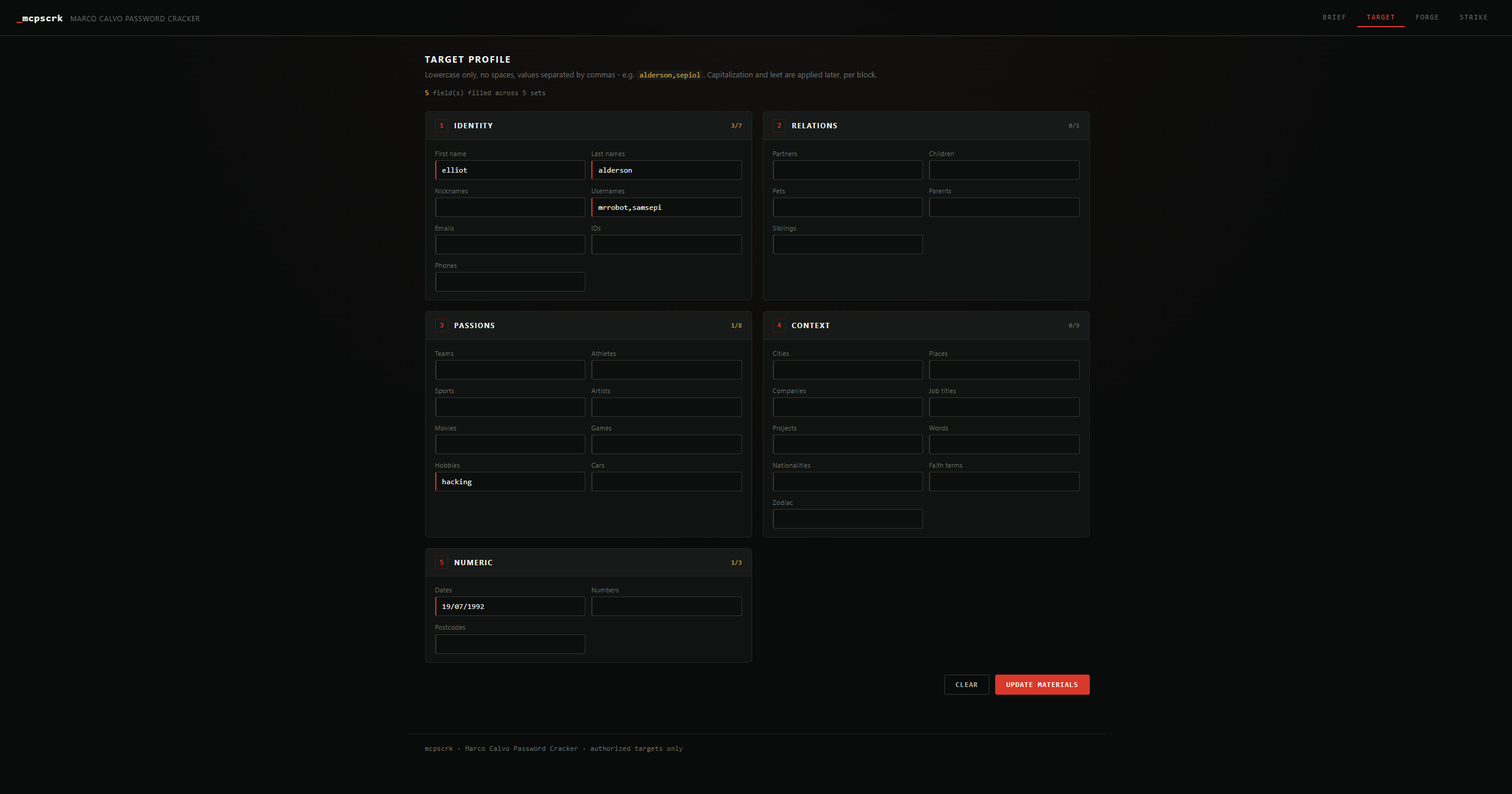
Task: Click the Places input field
Action: pyautogui.click(x=1004, y=370)
